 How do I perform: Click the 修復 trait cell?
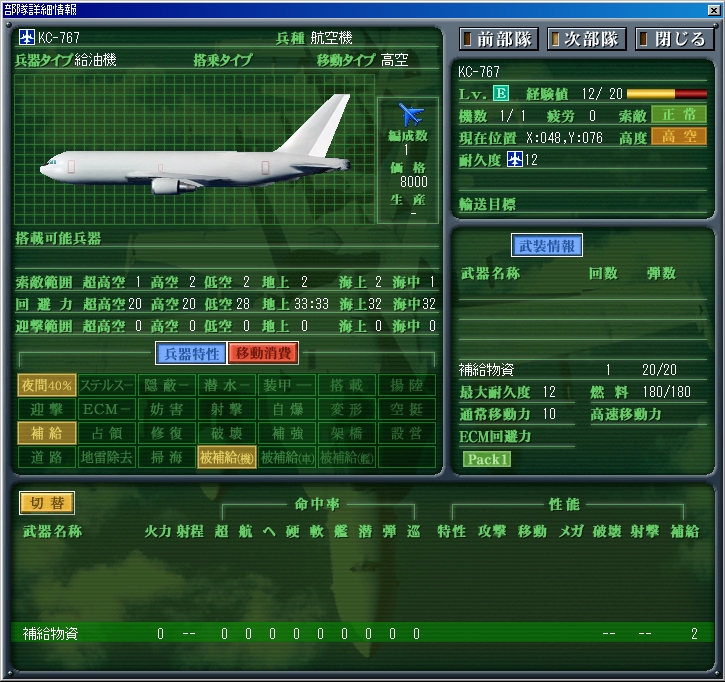click(x=166, y=433)
